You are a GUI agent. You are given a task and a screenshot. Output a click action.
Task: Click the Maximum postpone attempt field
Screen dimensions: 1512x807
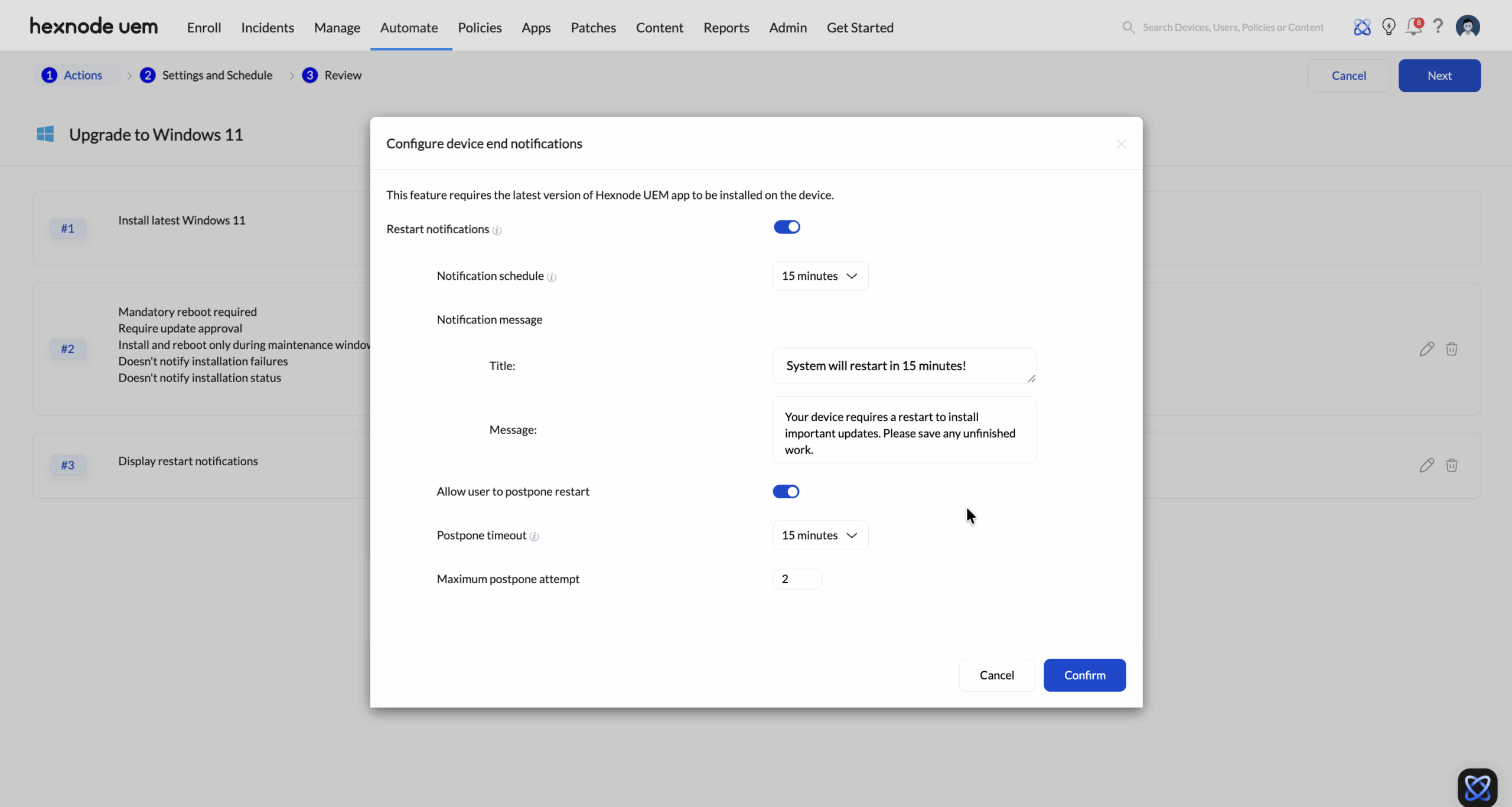click(x=797, y=579)
